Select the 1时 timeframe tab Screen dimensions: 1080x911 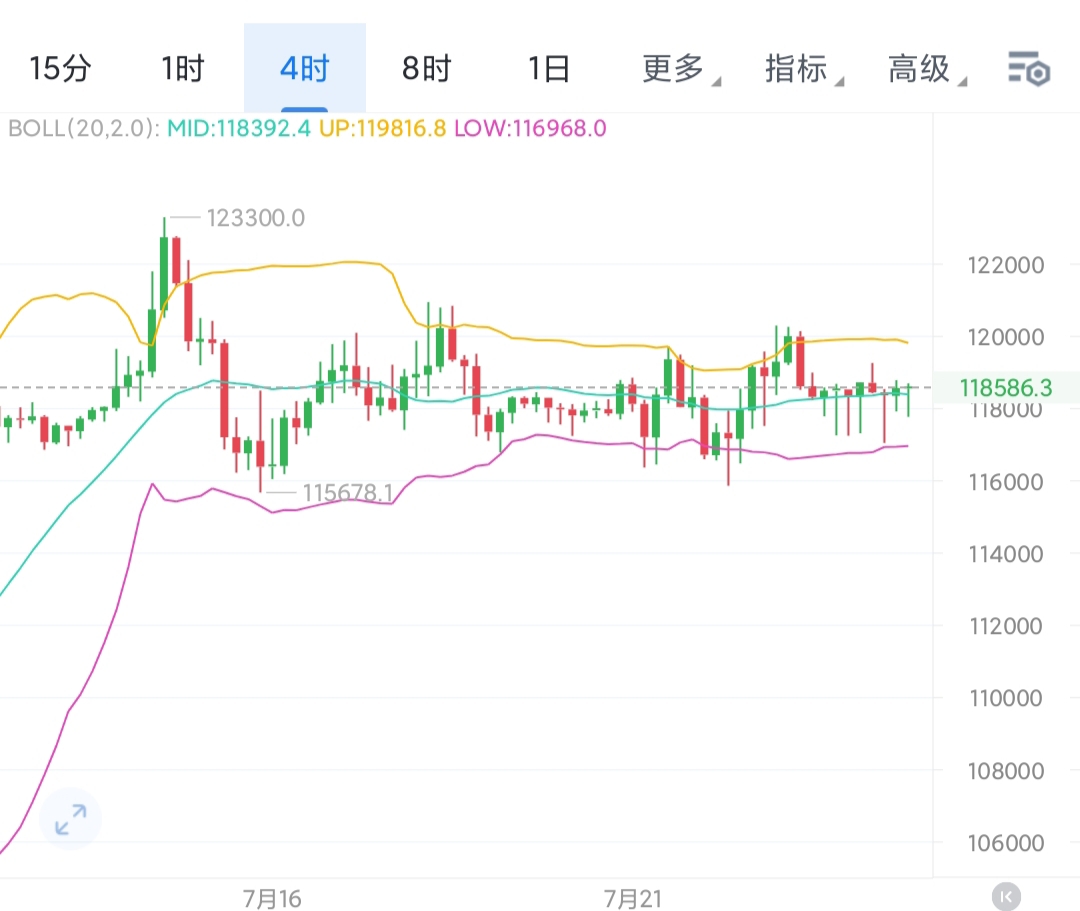(182, 69)
